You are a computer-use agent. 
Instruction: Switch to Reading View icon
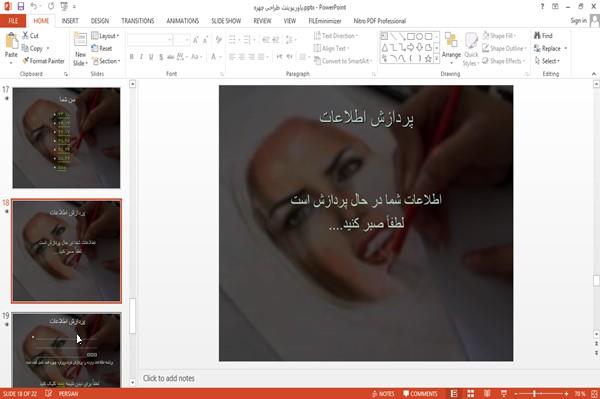pos(487,394)
